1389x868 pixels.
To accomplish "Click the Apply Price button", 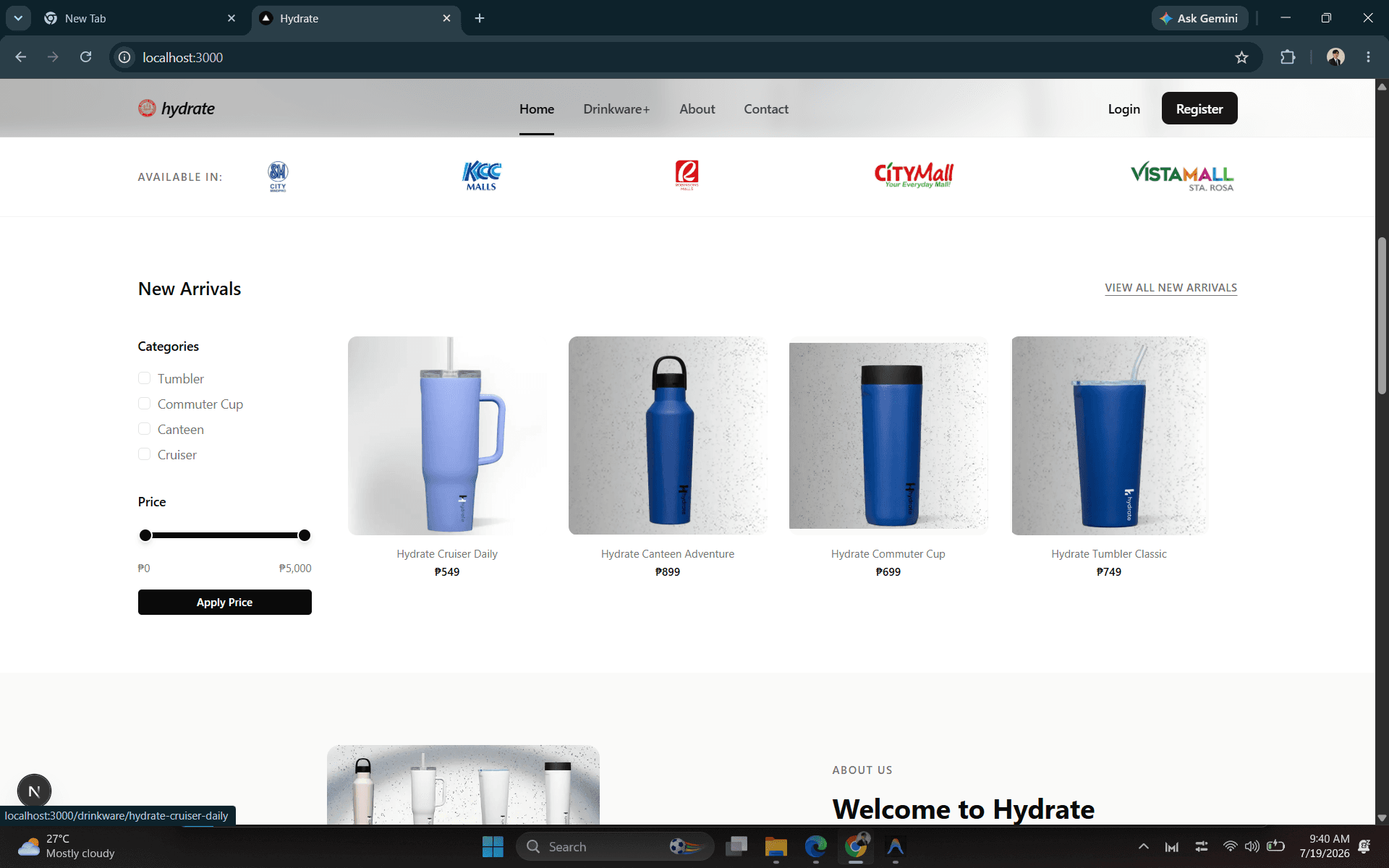I will [225, 602].
